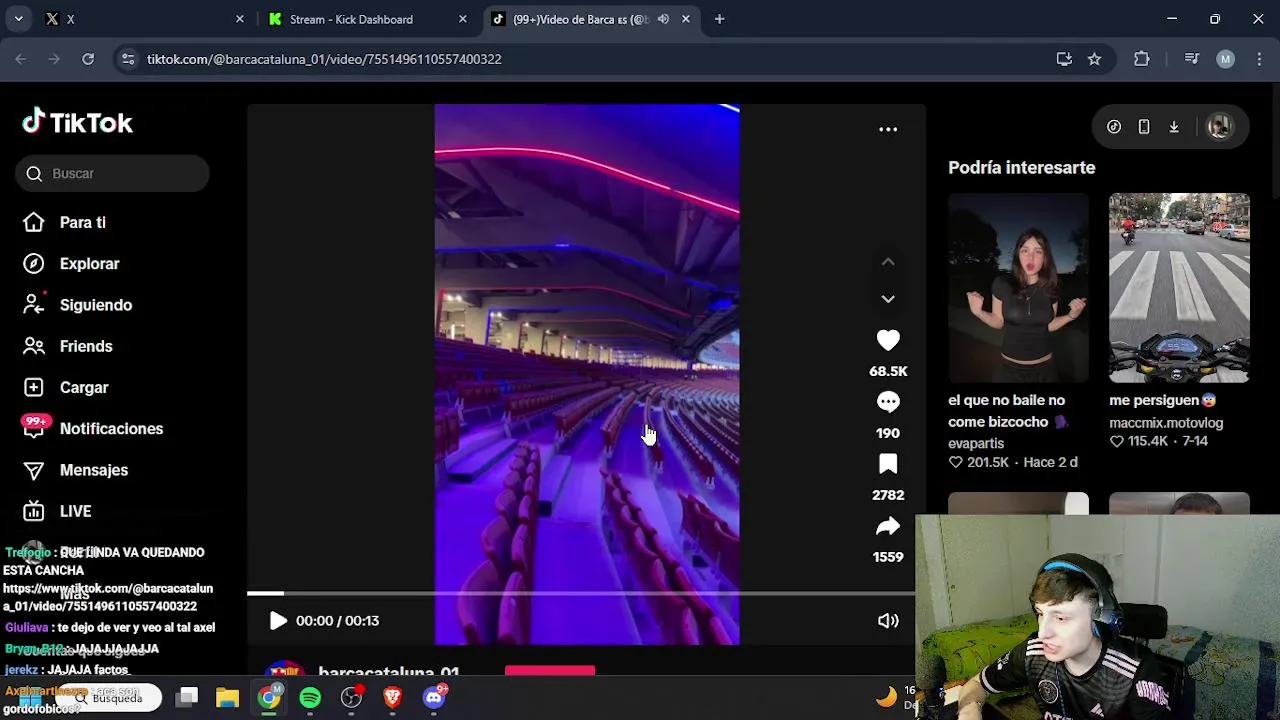Mute the TikTok tab audio icon
Viewport: 1280px width, 720px height.
(663, 19)
